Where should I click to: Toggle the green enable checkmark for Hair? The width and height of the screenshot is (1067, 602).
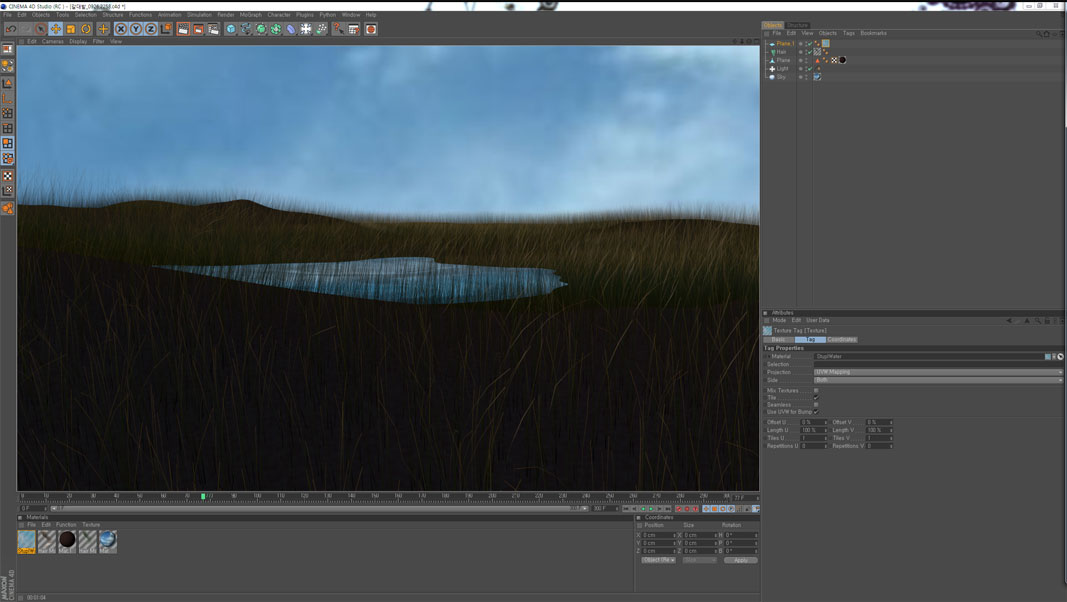click(810, 52)
